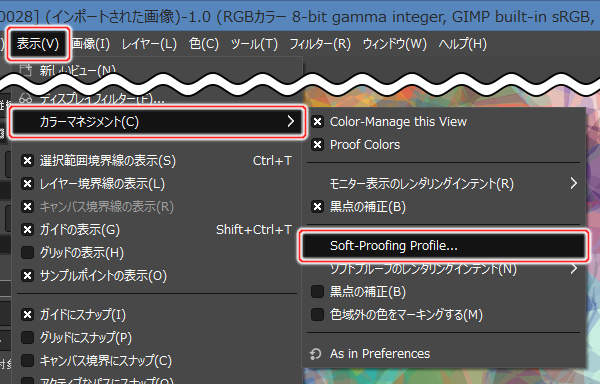Screen dimensions: 600x384
Task: Open the レイヤー(L) menu
Action: pos(149,44)
